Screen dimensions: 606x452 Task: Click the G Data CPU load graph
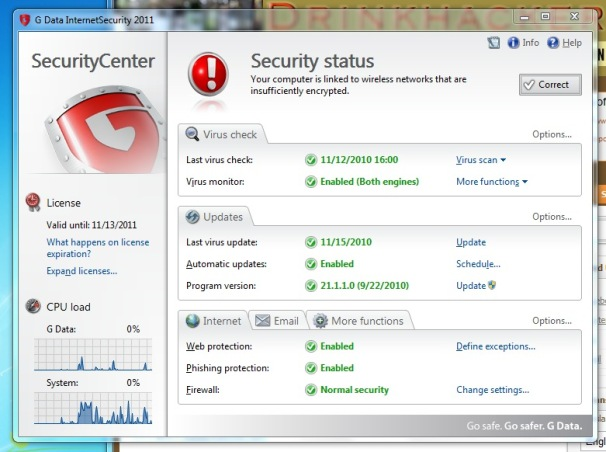[x=93, y=355]
